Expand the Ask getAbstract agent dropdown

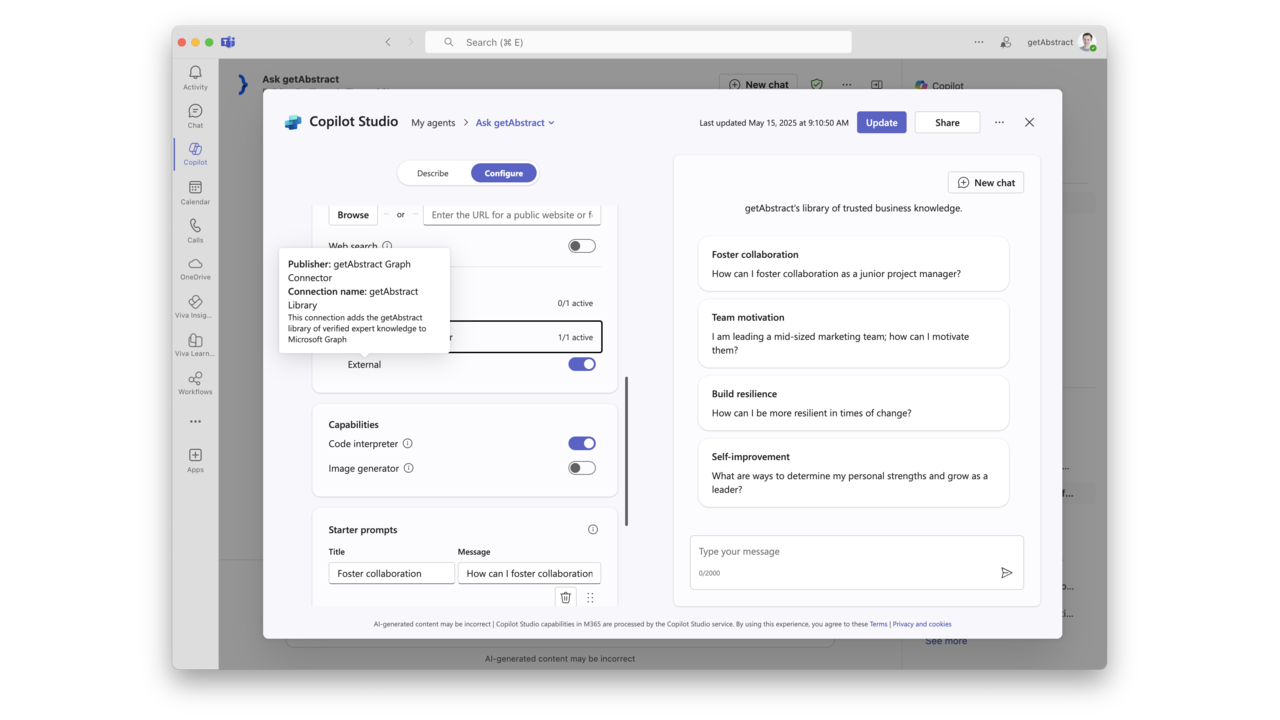tap(515, 123)
